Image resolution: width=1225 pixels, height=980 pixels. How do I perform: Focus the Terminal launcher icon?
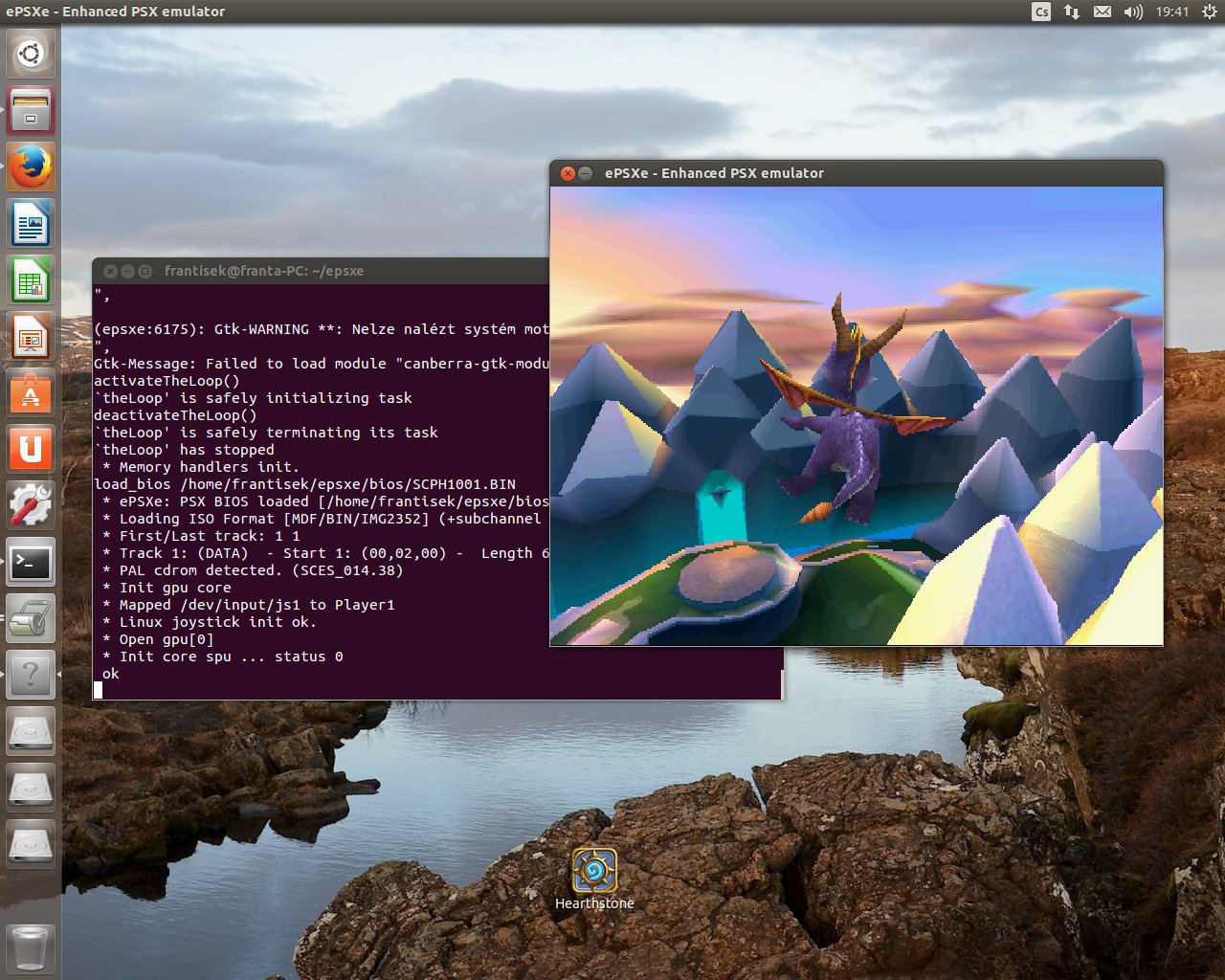coord(31,563)
